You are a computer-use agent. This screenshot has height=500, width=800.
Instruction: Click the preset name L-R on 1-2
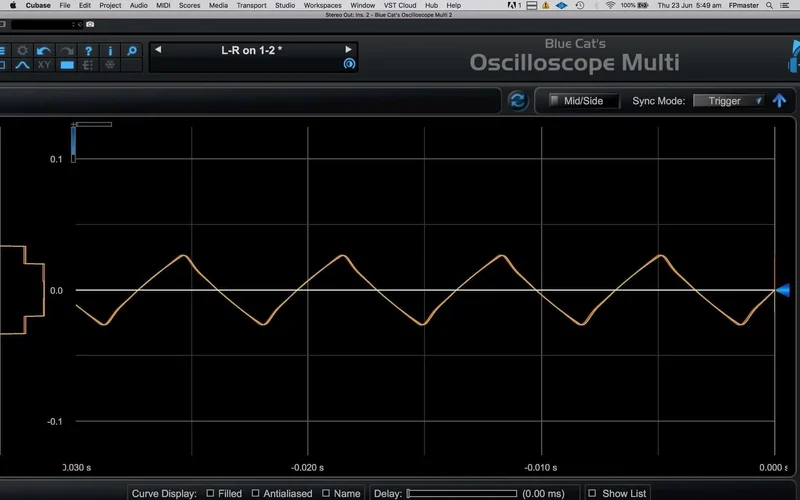252,49
